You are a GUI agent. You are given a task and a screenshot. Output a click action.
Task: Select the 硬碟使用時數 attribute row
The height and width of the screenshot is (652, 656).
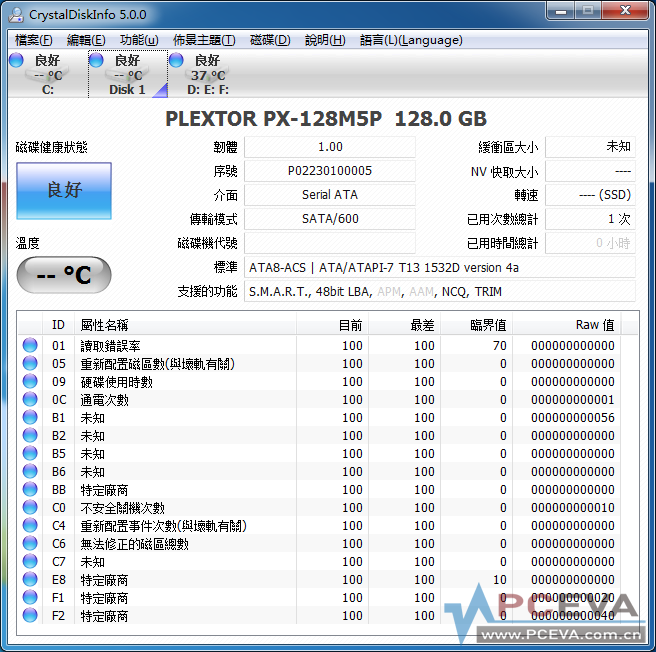[x=319, y=381]
